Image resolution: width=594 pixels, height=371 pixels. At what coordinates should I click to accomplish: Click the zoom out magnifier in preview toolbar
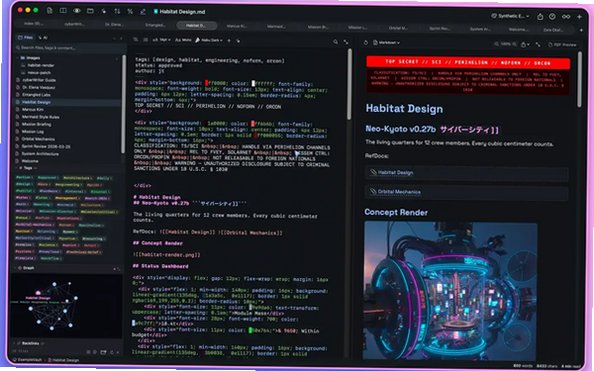(496, 44)
